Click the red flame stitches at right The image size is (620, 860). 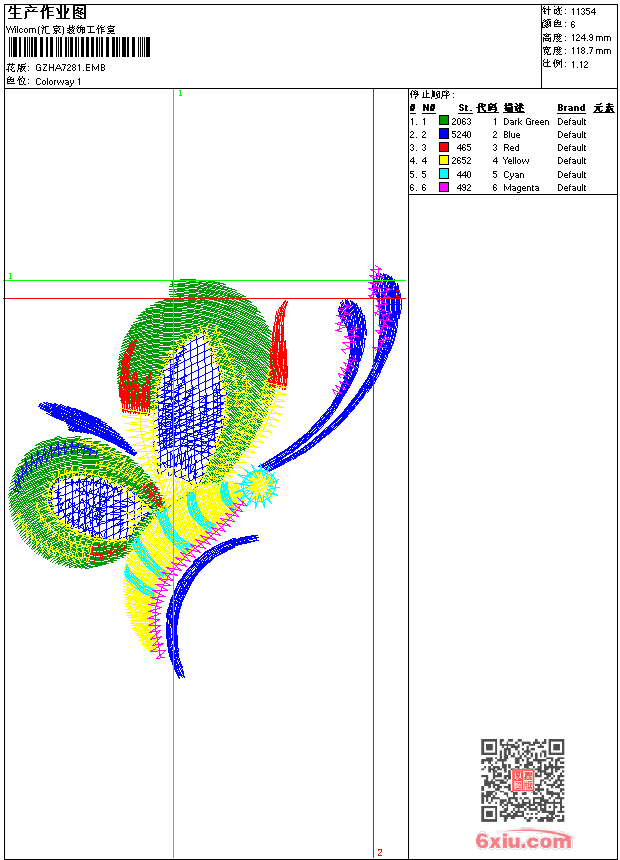279,346
